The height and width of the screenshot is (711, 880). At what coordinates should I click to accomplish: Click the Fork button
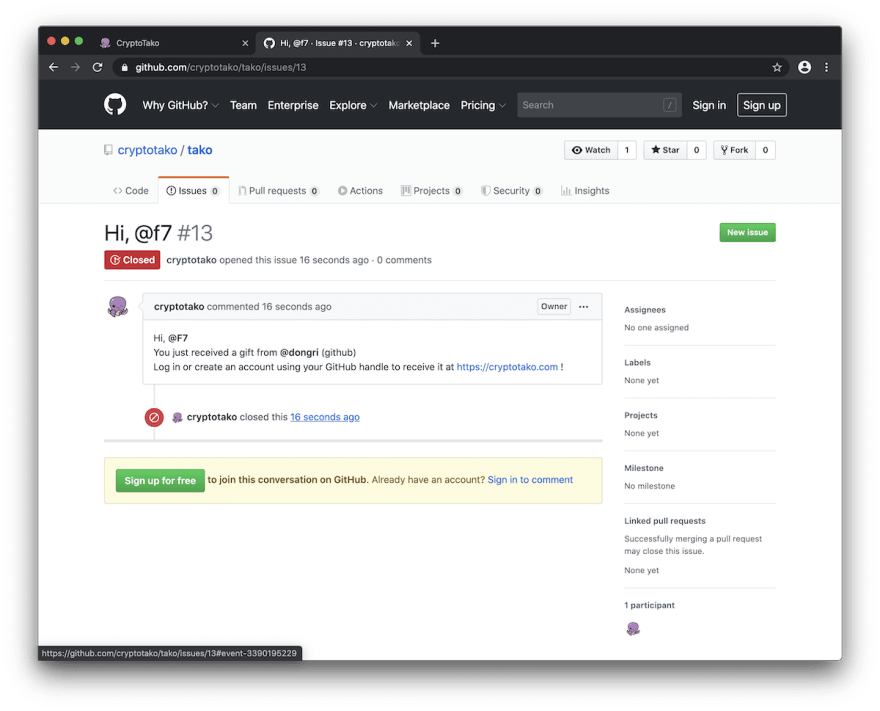pos(735,150)
